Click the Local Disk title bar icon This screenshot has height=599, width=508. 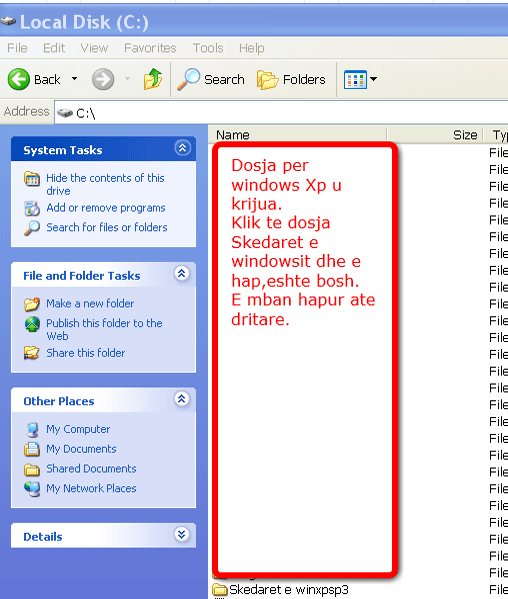(8, 22)
